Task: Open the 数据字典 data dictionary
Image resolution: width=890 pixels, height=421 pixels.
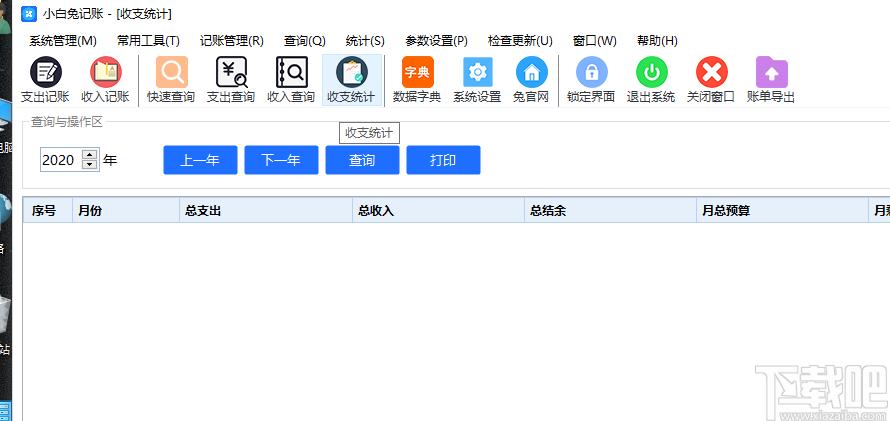Action: pos(417,80)
